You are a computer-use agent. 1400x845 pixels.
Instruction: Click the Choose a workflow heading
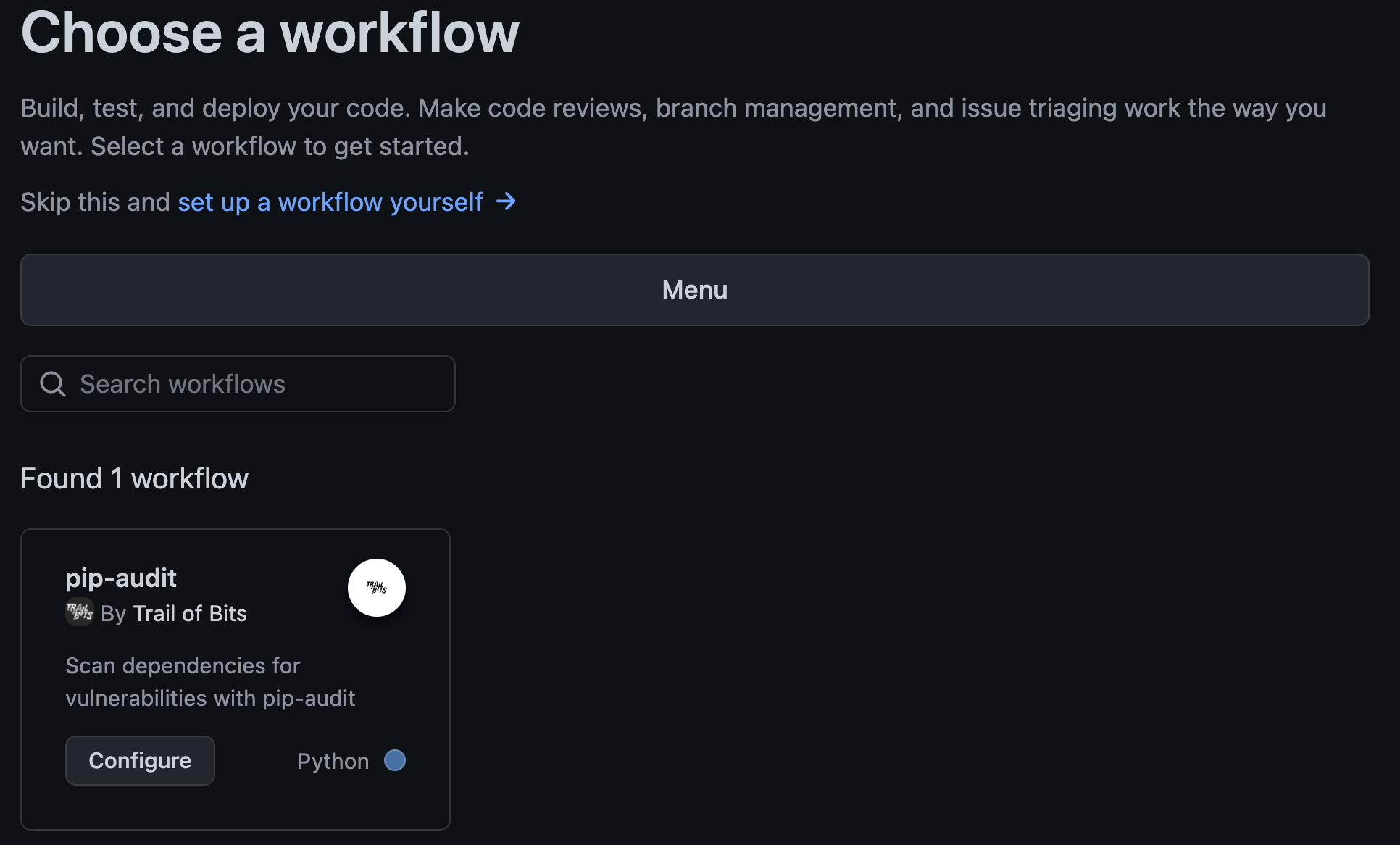click(x=270, y=33)
